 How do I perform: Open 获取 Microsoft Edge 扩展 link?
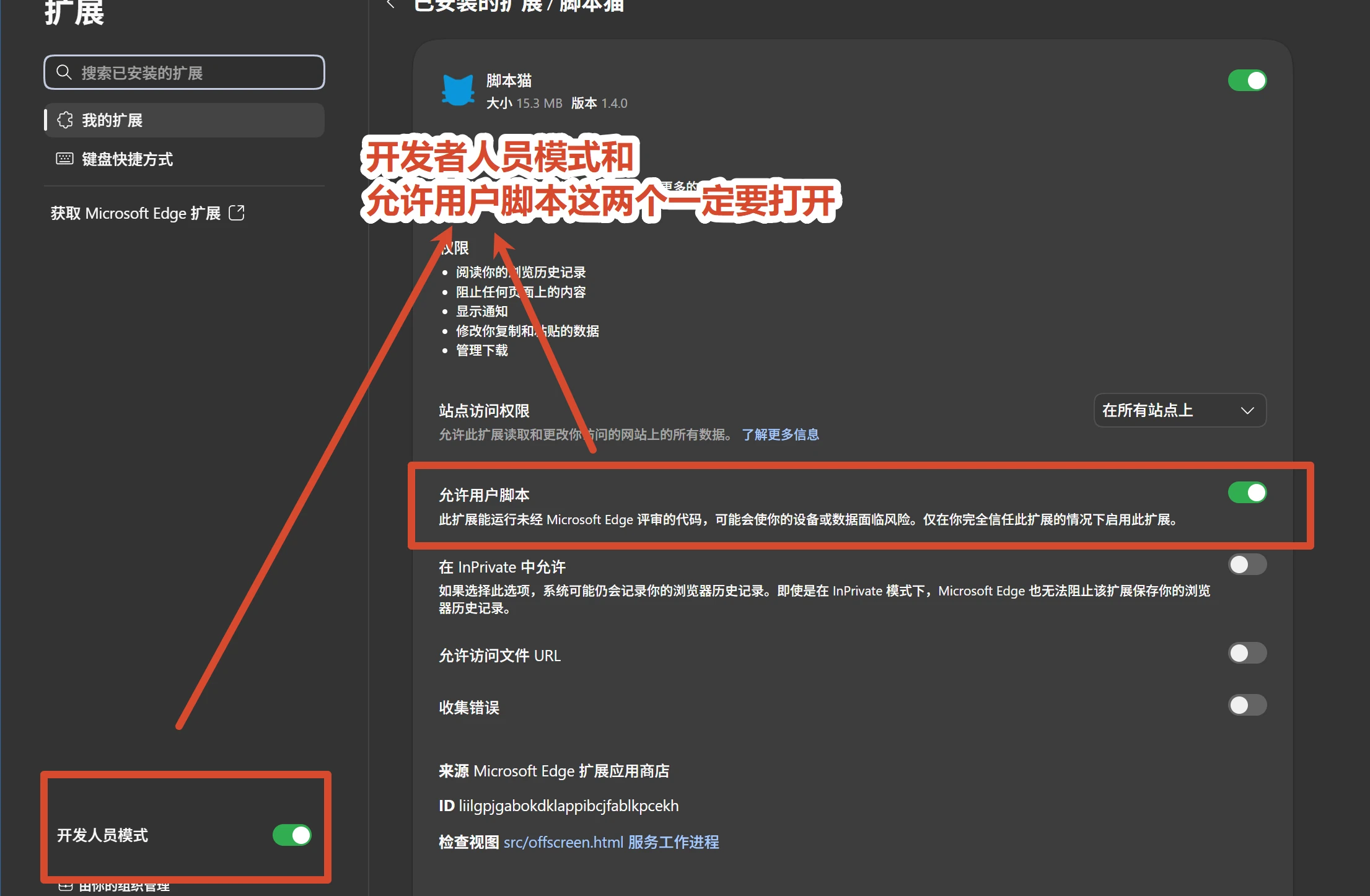pyautogui.click(x=147, y=213)
